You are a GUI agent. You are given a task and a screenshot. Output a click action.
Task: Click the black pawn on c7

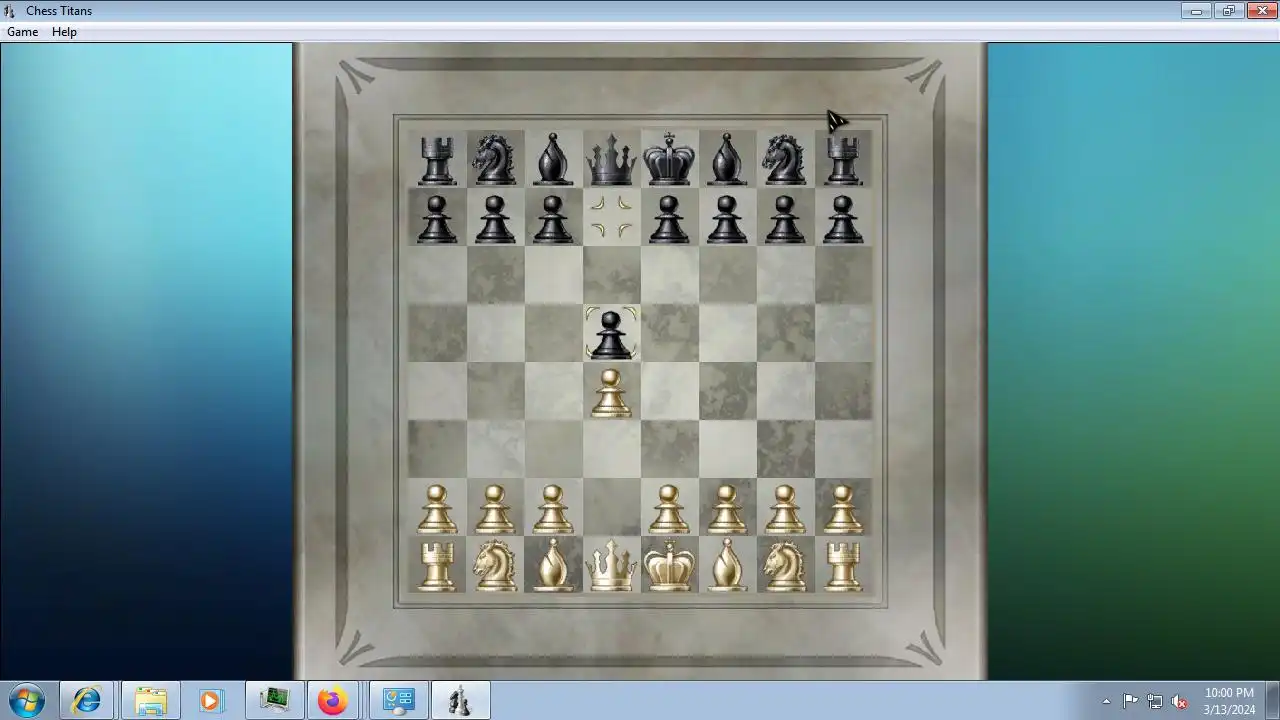553,219
